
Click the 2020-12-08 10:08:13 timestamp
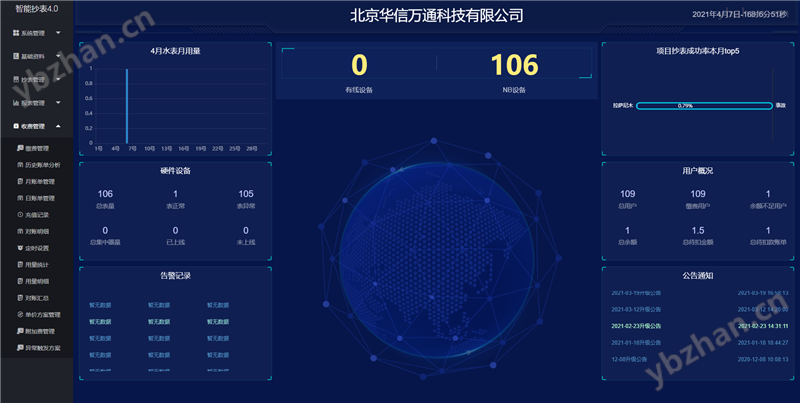click(763, 359)
